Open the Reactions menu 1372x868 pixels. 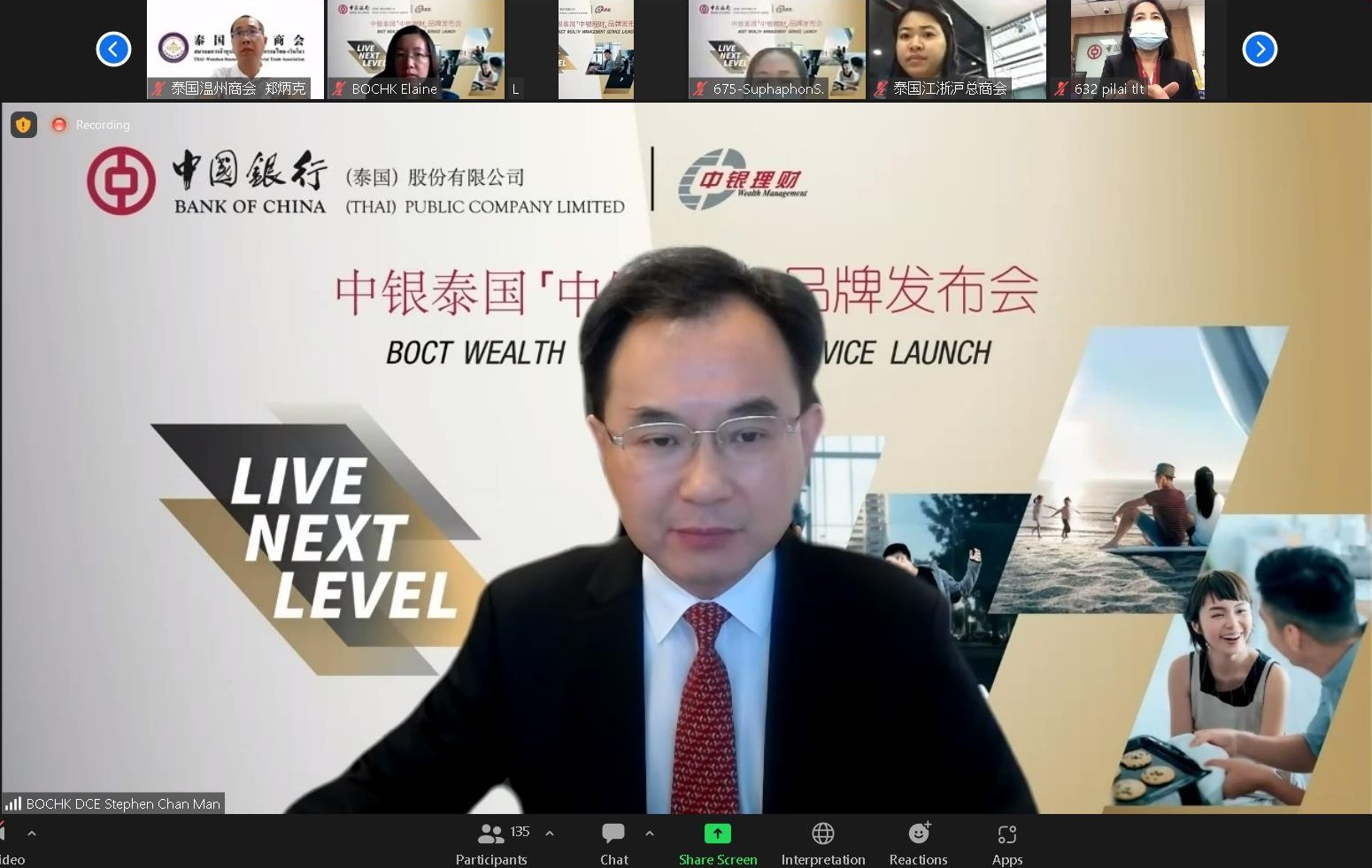919,843
